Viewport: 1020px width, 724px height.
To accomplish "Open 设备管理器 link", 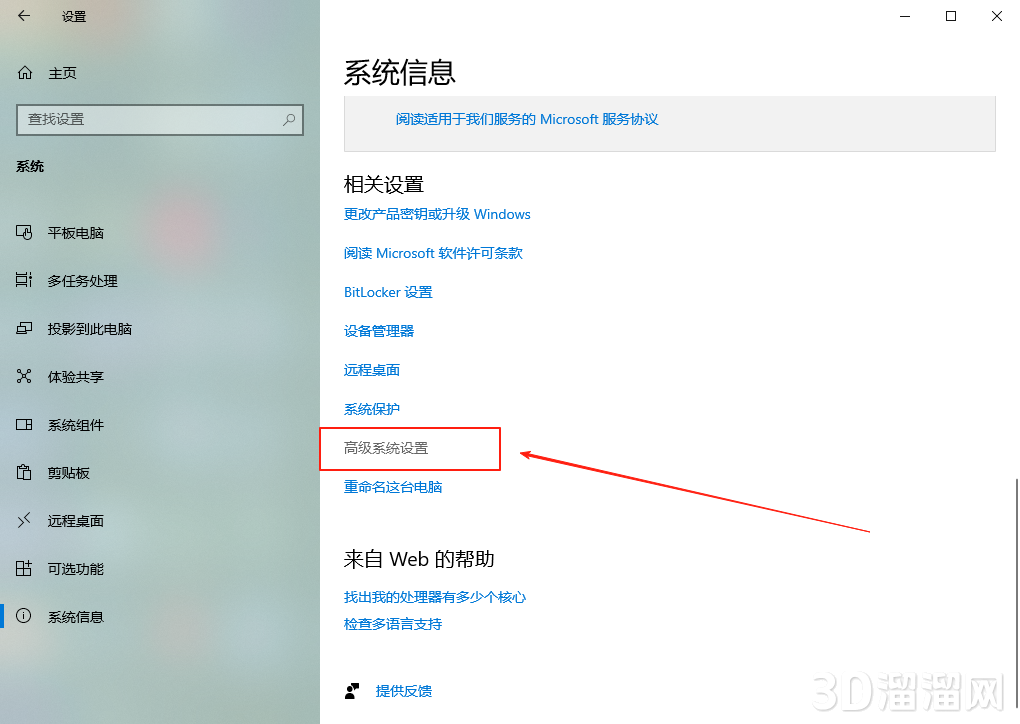I will 379,331.
